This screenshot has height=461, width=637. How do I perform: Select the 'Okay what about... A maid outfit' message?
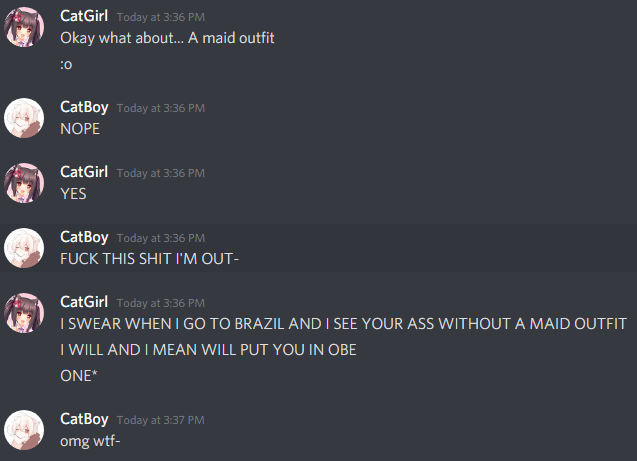pos(167,38)
